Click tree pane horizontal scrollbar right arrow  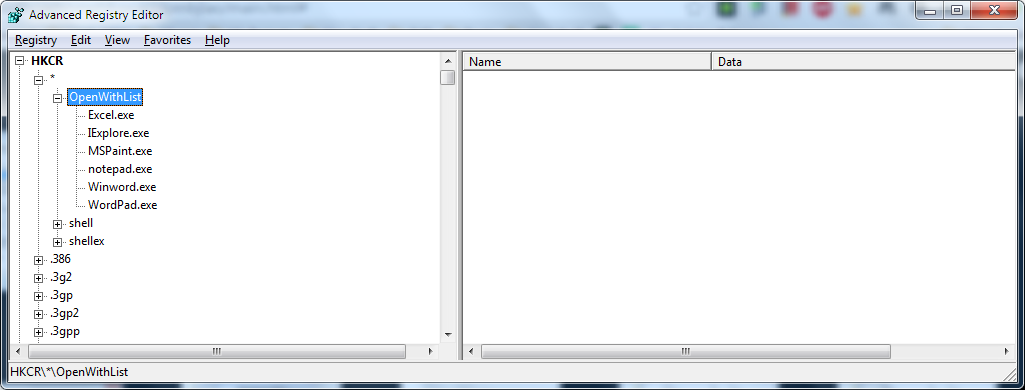tap(430, 351)
